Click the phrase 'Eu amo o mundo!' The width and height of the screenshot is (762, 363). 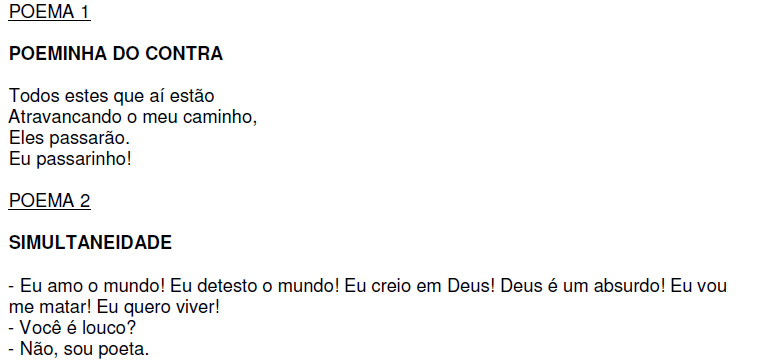pyautogui.click(x=92, y=286)
